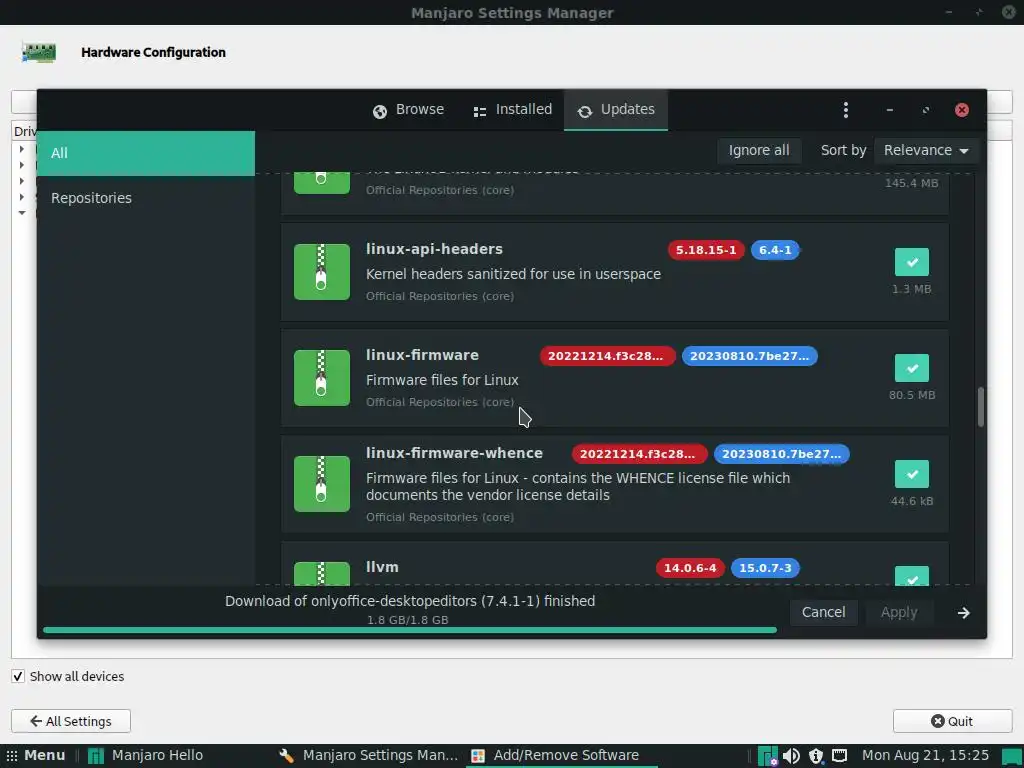Click linux-firmware-whence old version 20221214 badge

[639, 454]
